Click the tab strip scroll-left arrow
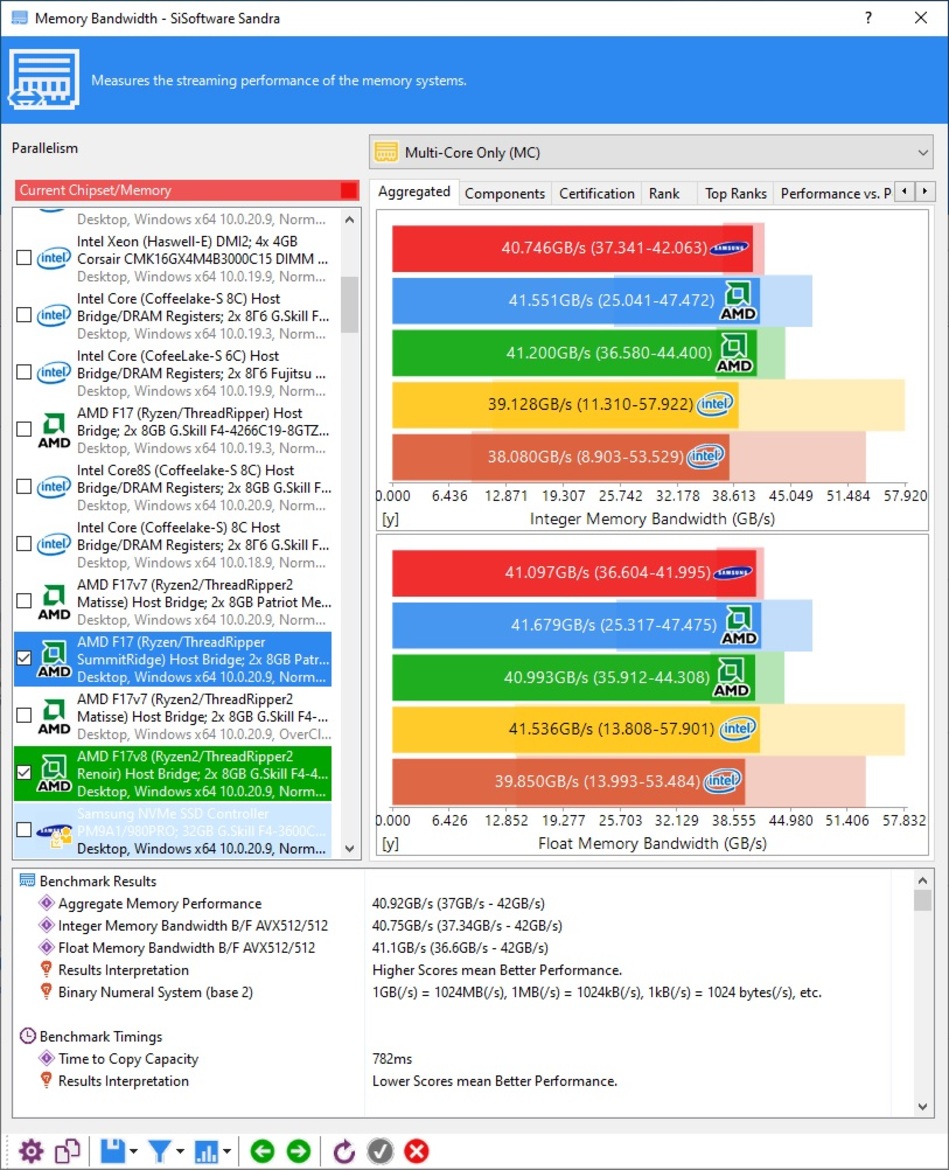949x1170 pixels. point(904,192)
